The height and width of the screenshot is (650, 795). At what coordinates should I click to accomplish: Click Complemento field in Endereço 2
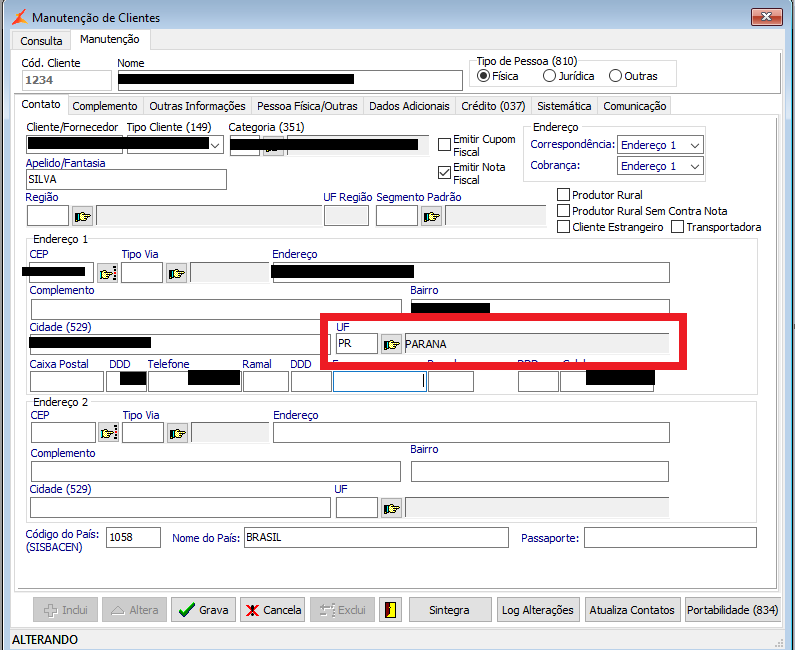click(x=215, y=471)
